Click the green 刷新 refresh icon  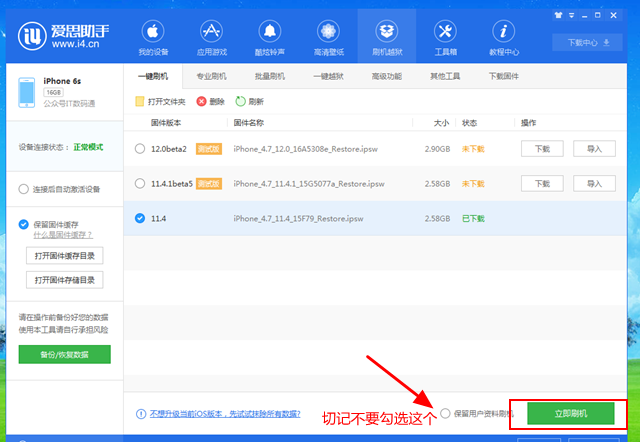pos(241,101)
